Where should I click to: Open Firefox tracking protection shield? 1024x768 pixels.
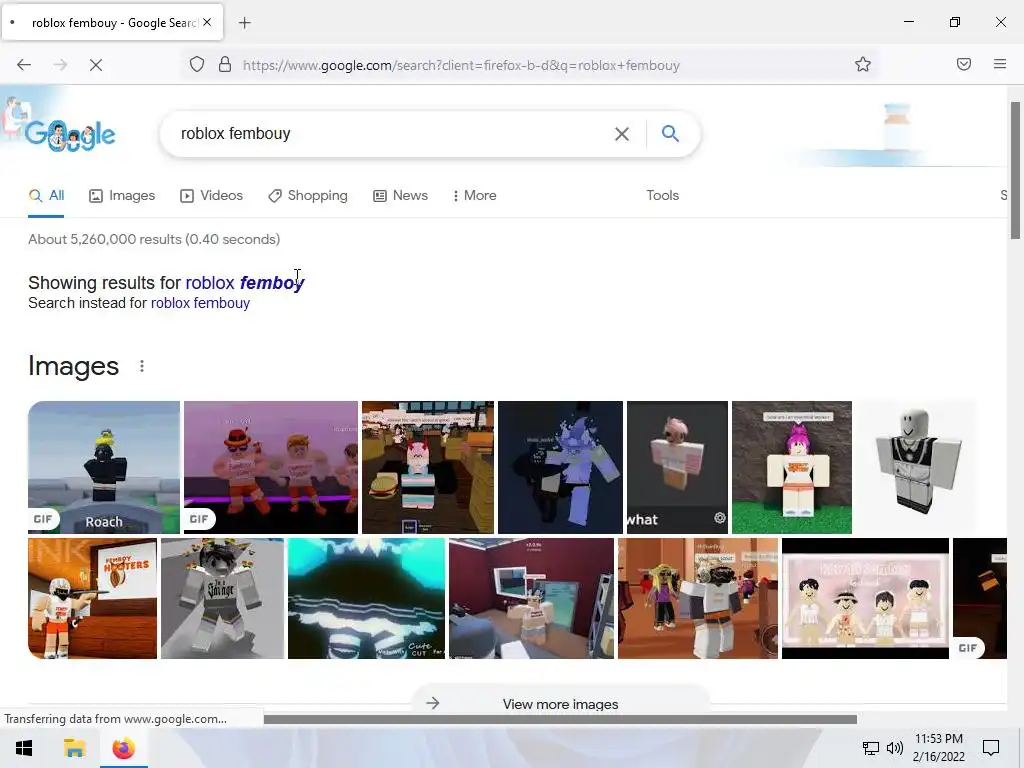point(197,65)
